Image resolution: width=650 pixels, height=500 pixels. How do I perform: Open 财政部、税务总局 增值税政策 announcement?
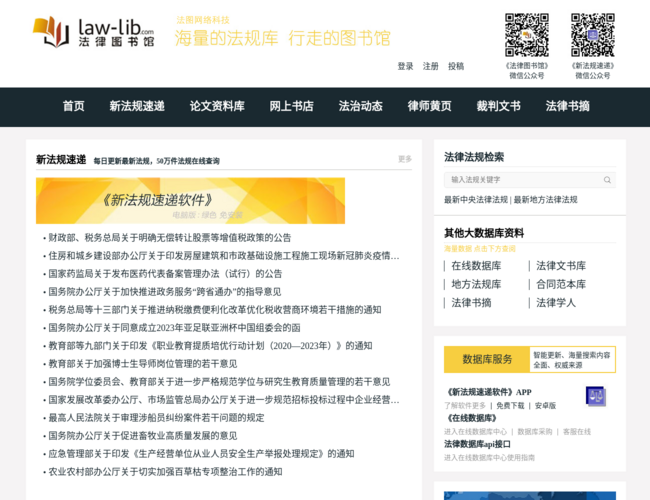[170, 238]
